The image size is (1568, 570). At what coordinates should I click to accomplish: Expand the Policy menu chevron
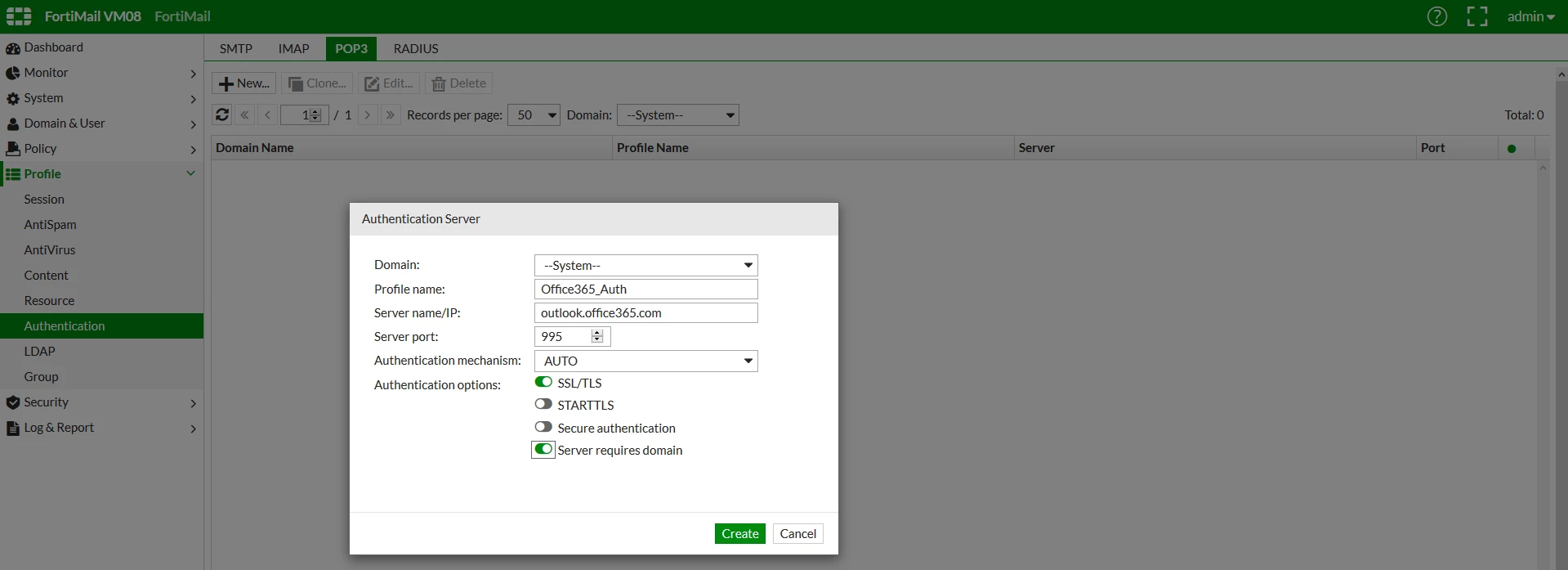tap(193, 150)
